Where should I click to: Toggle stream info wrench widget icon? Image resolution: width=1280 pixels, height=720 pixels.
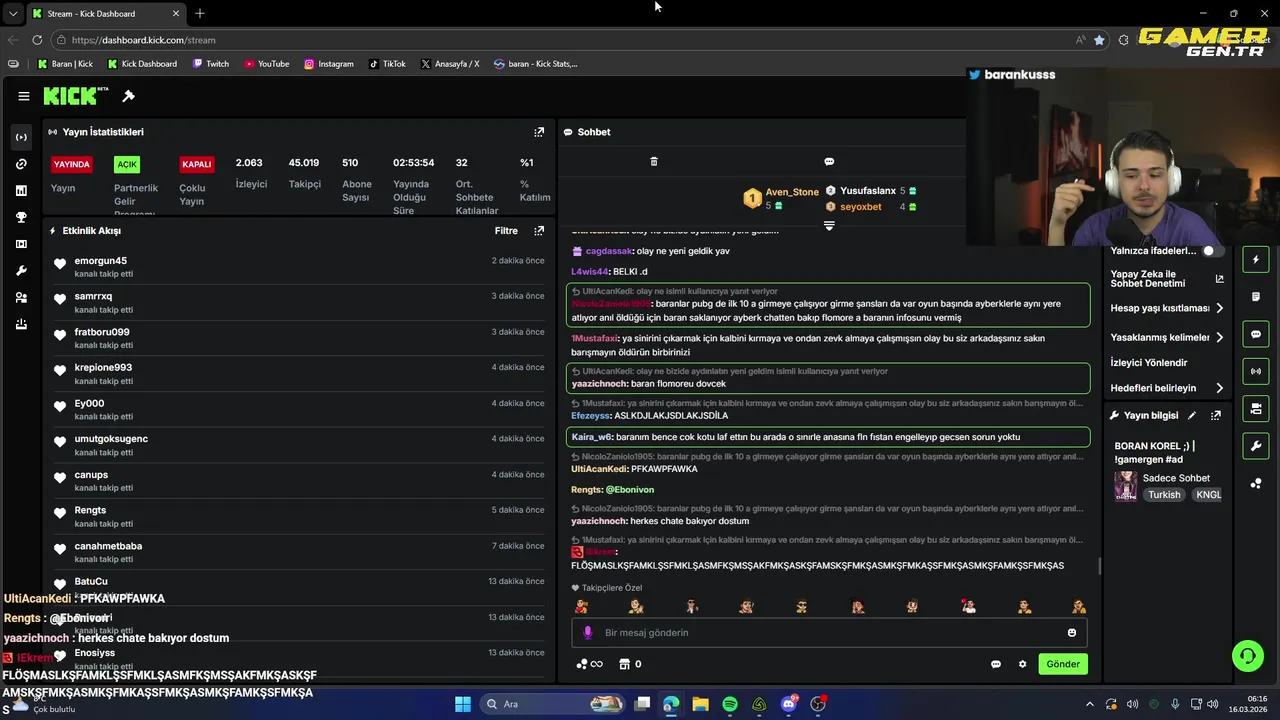pyautogui.click(x=1256, y=445)
